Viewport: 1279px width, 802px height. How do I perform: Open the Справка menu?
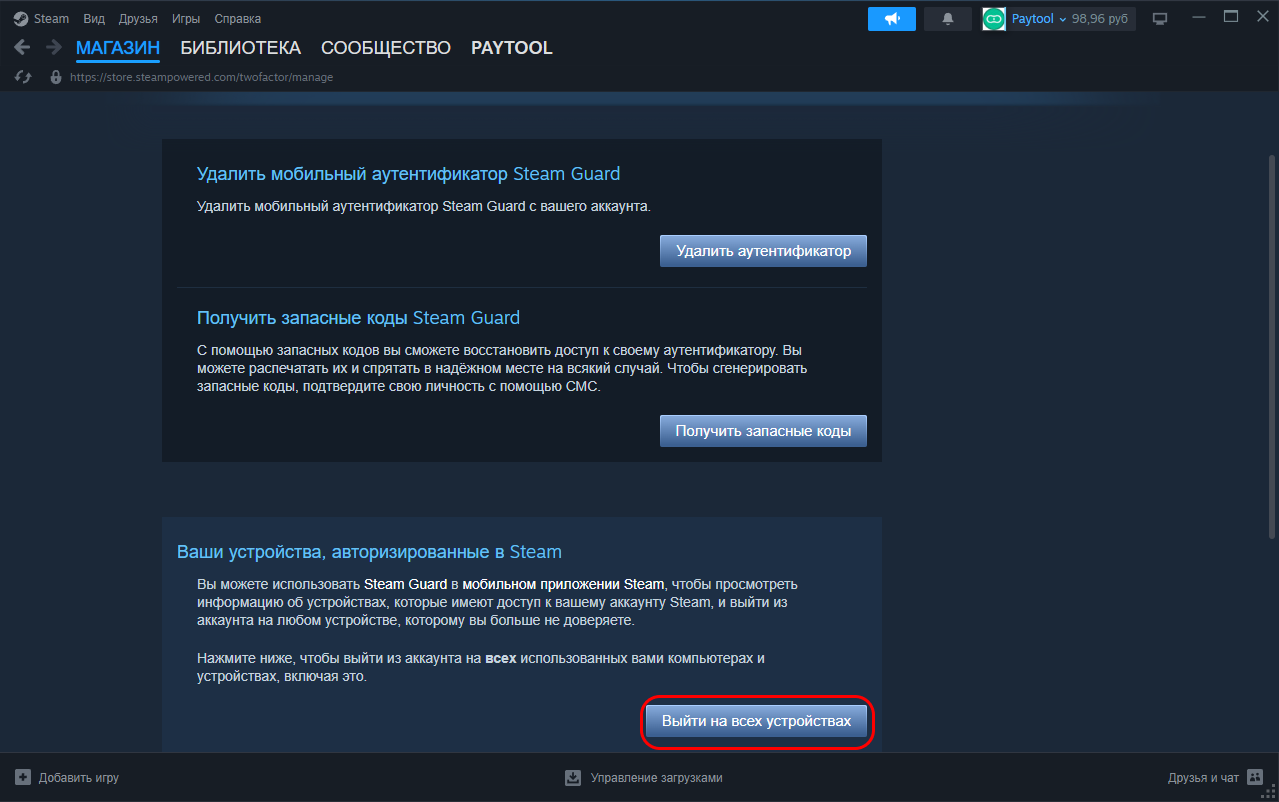(x=238, y=19)
